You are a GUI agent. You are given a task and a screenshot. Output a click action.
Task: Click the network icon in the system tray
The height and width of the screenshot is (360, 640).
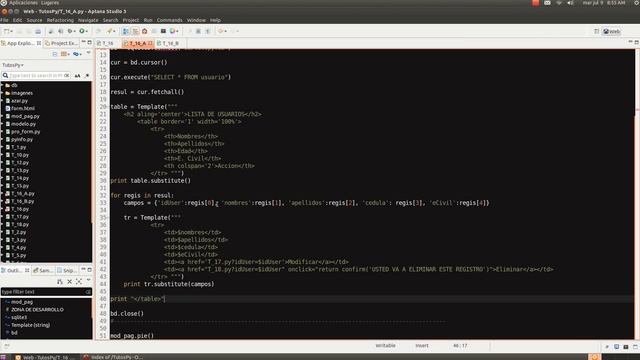pyautogui.click(x=559, y=3)
